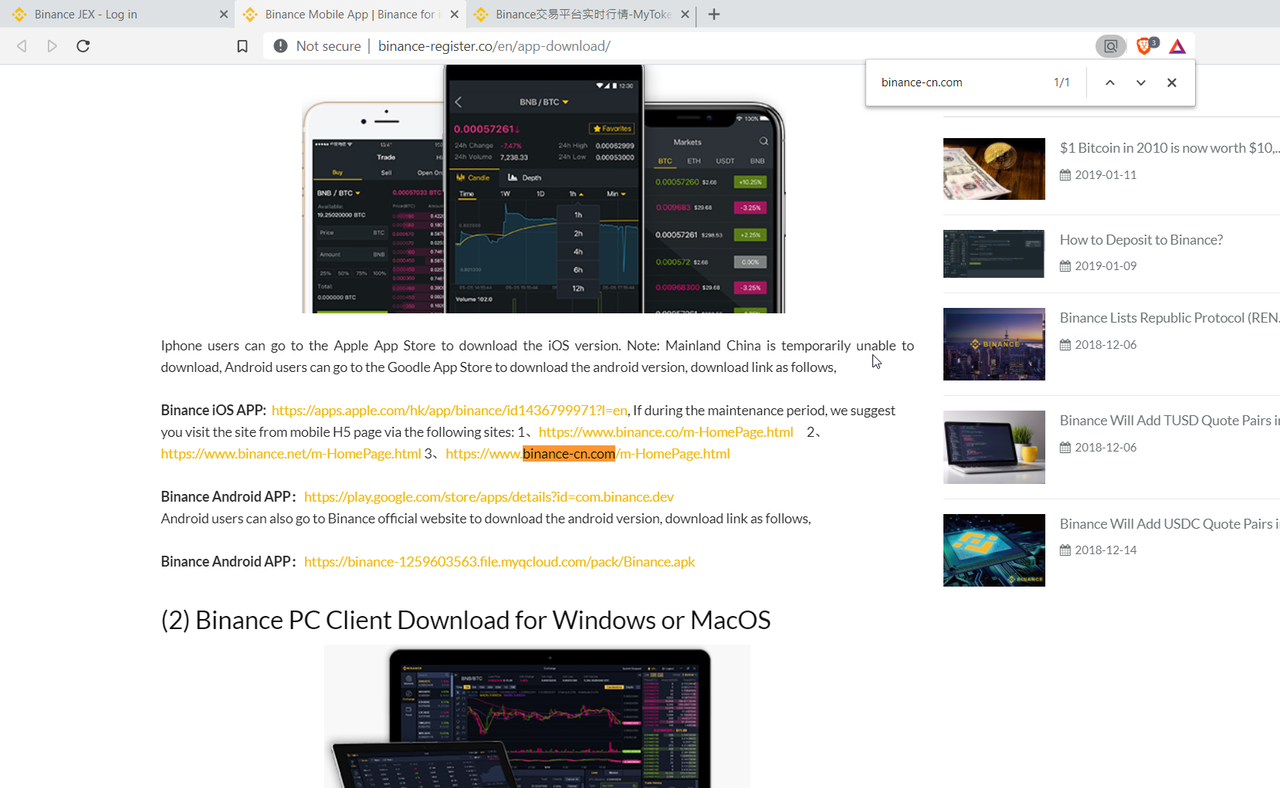Open 'How to Deposit to Binance?' article
Viewport: 1280px width, 788px height.
(x=1141, y=240)
